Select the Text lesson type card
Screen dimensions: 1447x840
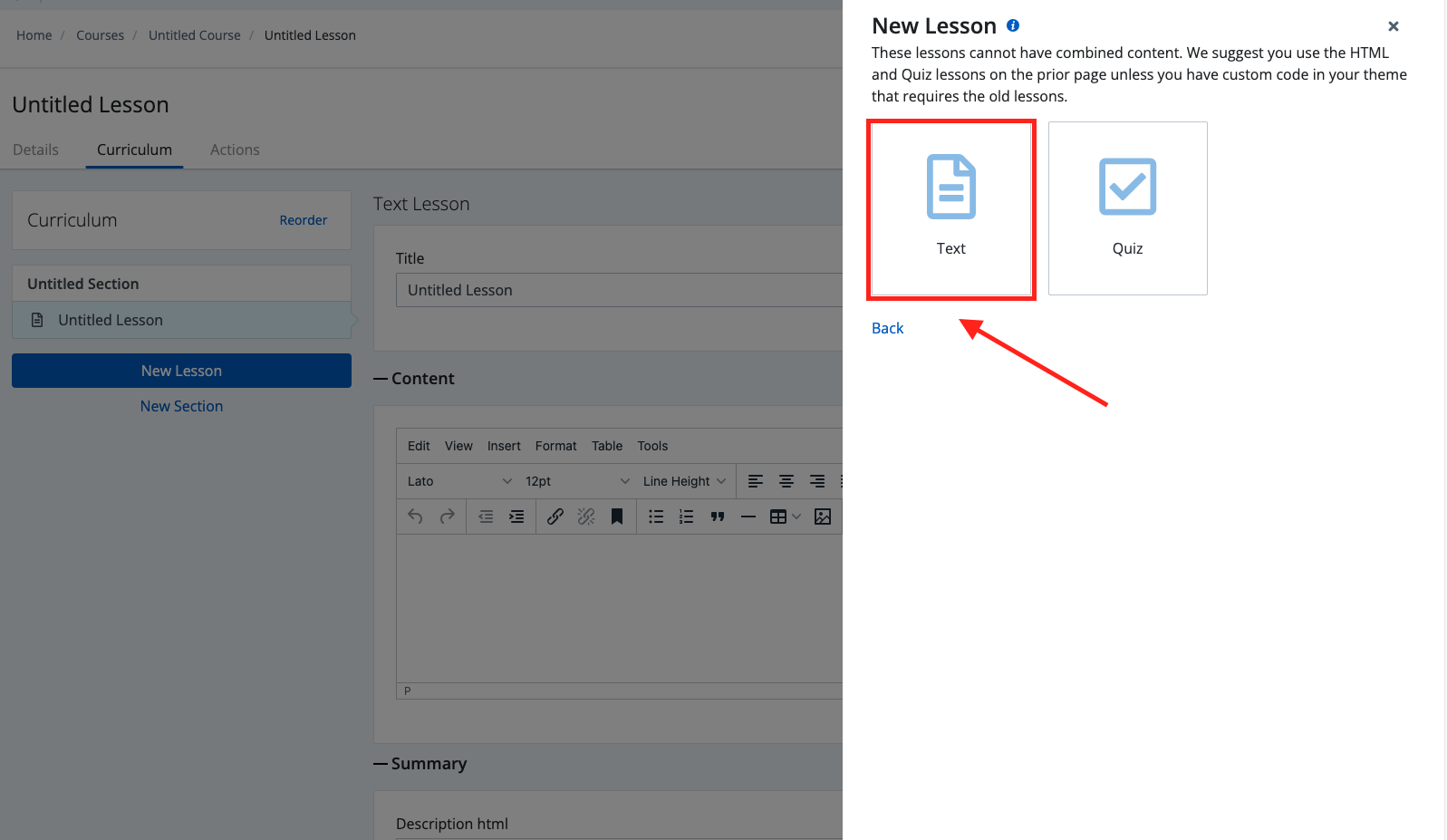(950, 208)
